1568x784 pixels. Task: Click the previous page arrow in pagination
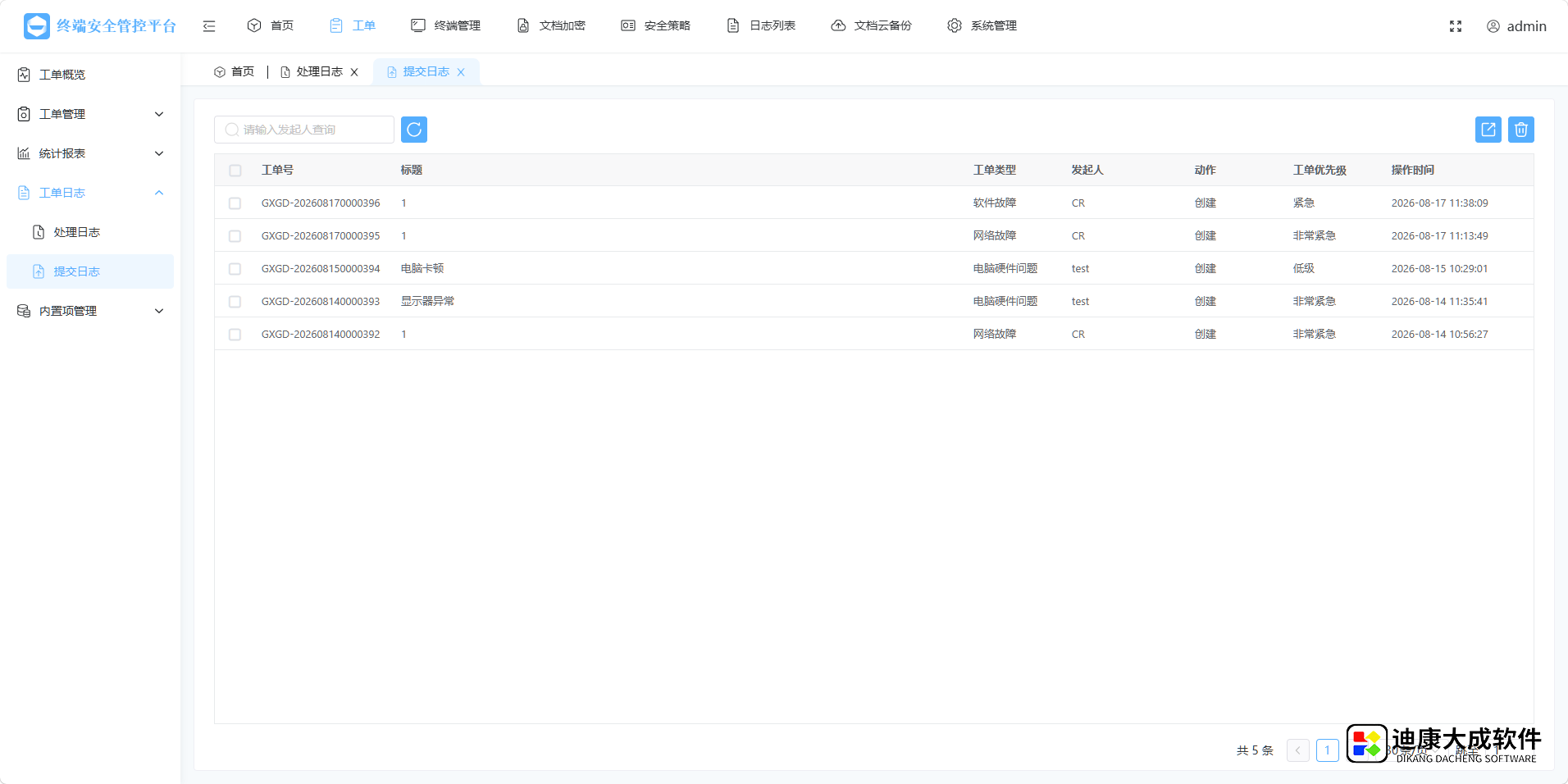(x=1298, y=750)
